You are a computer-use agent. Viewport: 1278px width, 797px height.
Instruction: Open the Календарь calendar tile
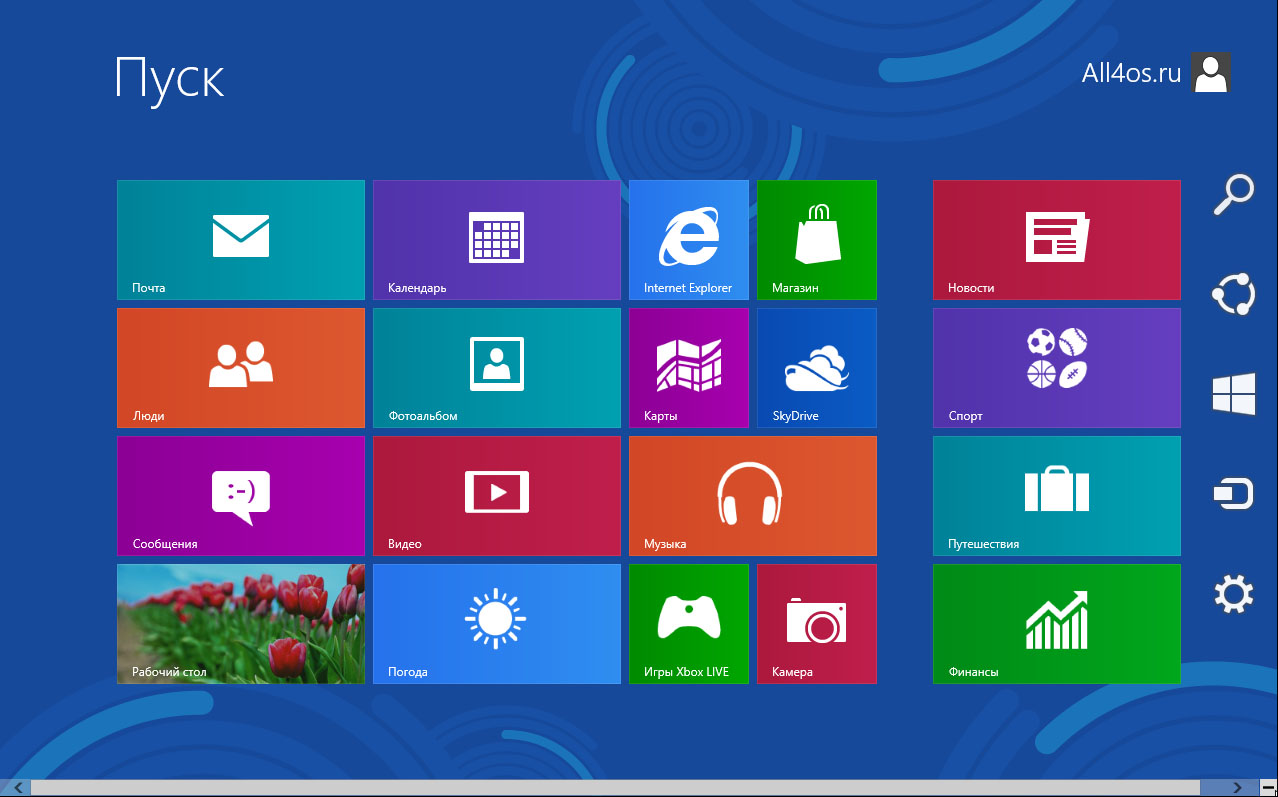point(497,240)
